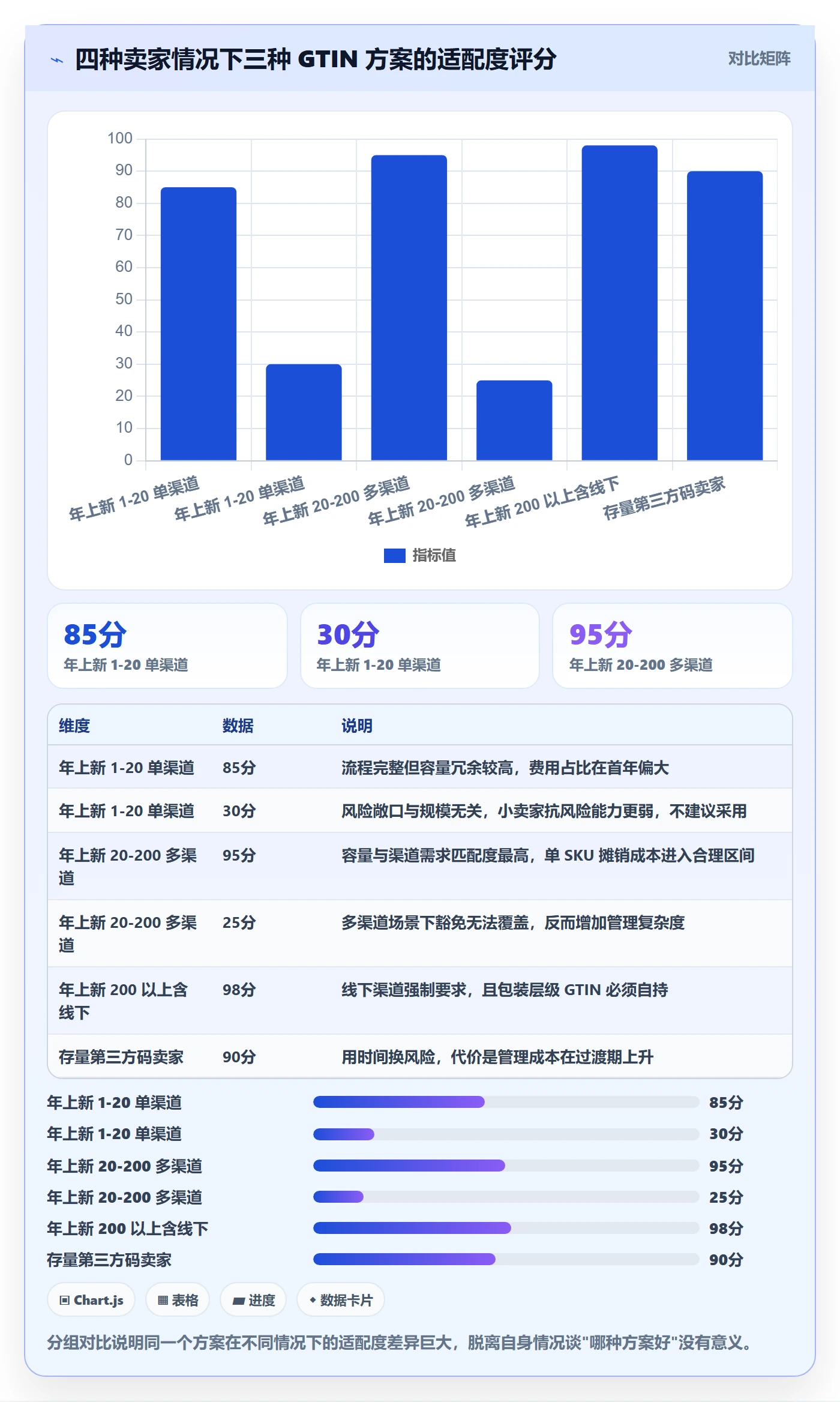840x1402 pixels.
Task: Select the table cell showing 25分
Action: [239, 922]
